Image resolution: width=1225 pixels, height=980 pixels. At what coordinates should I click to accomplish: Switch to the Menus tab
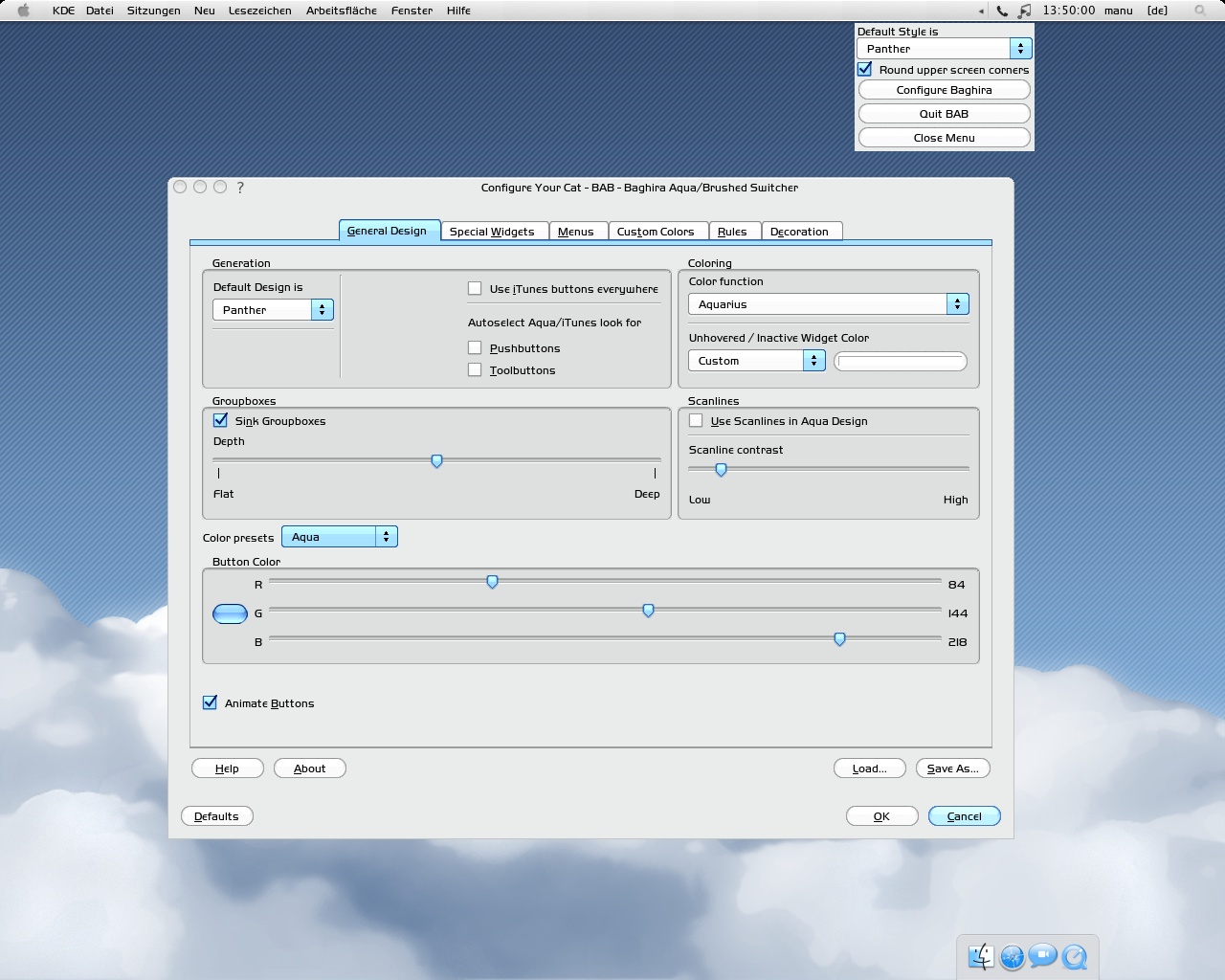[576, 232]
